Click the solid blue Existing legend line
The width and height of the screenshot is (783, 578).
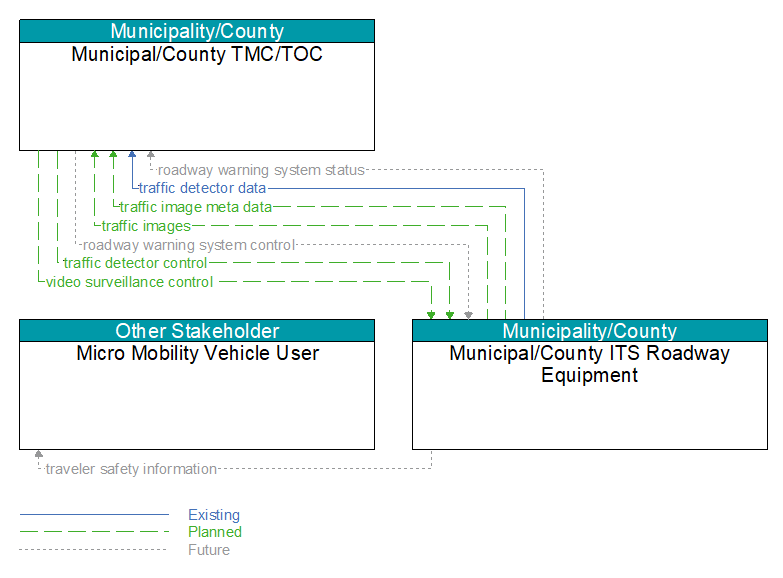coord(94,514)
